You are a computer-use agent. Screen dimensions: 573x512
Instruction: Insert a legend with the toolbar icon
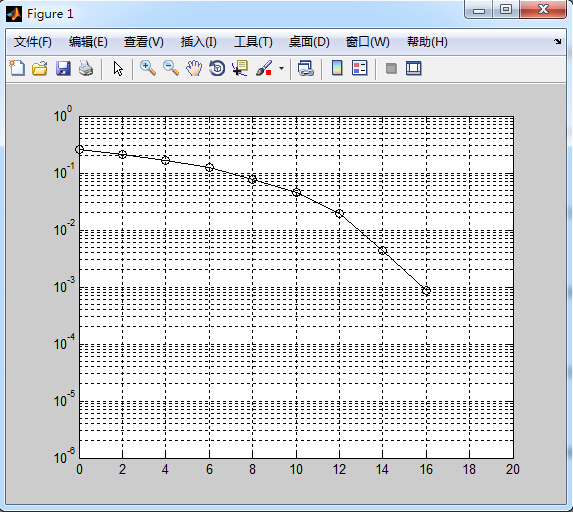360,68
